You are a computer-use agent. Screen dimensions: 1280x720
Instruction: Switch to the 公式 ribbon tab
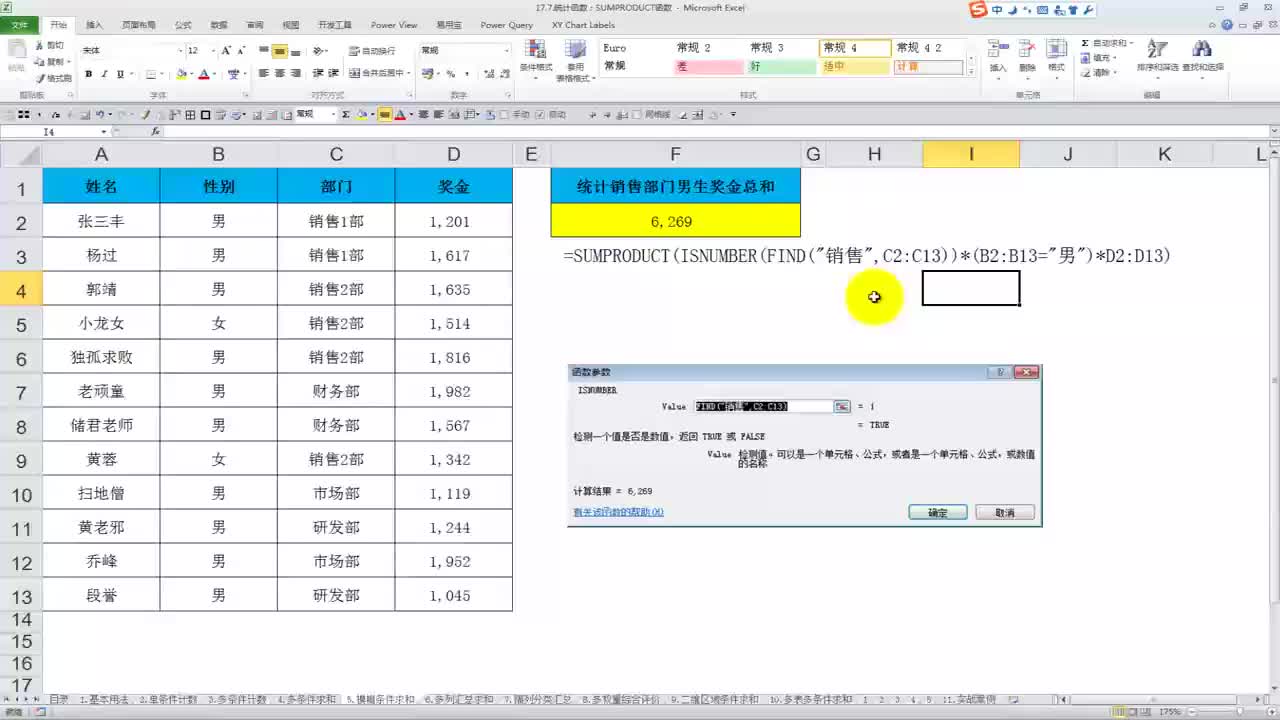(x=183, y=25)
